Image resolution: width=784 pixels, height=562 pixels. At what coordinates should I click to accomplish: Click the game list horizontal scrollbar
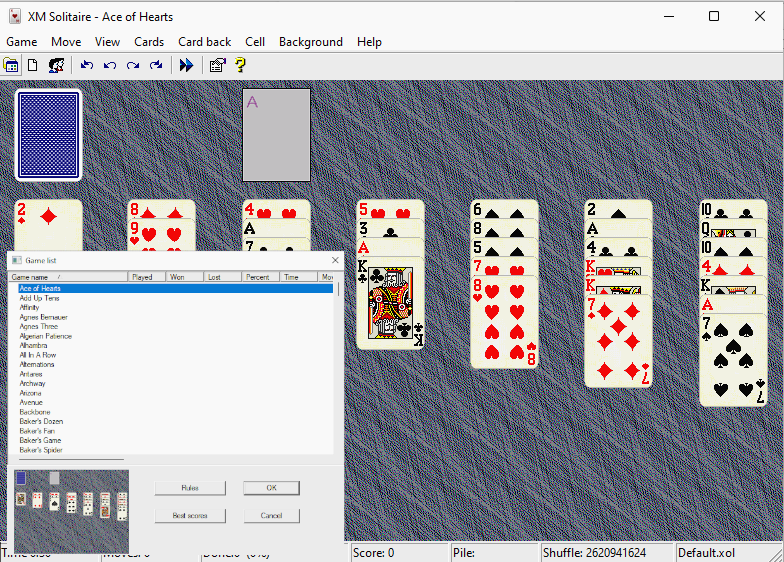(x=70, y=458)
